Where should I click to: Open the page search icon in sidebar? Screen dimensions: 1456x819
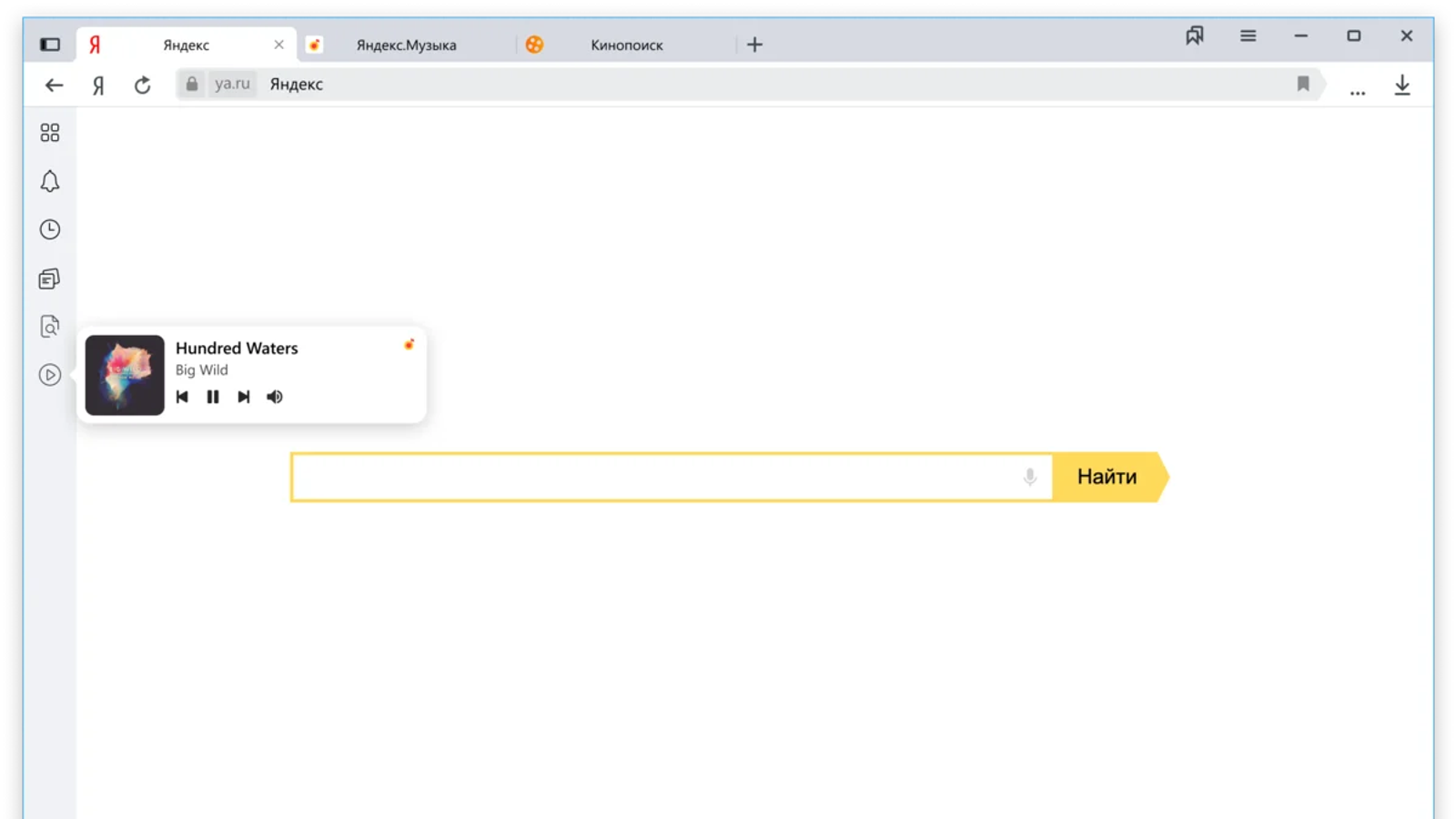tap(50, 327)
